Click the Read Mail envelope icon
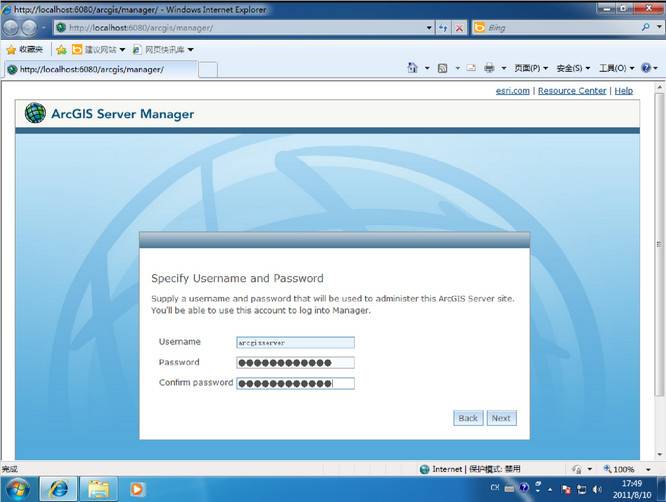Image resolution: width=666 pixels, height=502 pixels. tap(471, 68)
